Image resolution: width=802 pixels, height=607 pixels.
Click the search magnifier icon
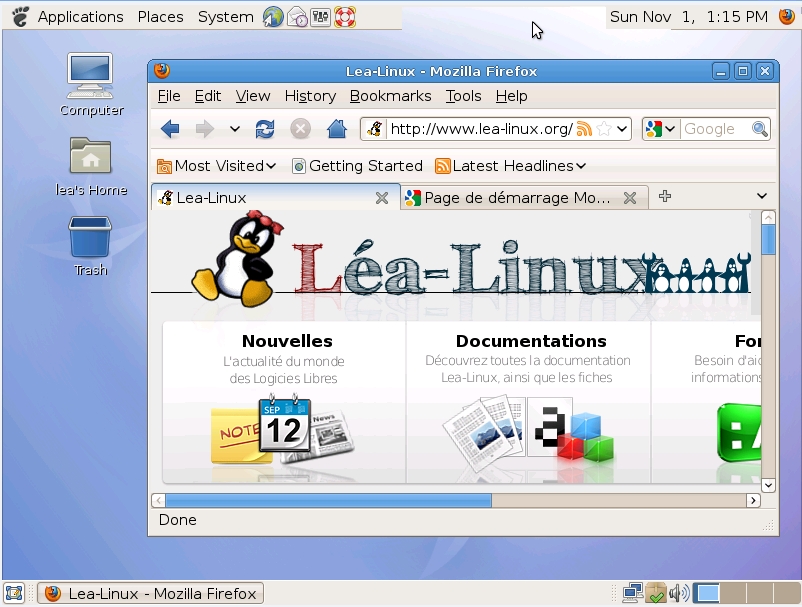click(x=760, y=129)
